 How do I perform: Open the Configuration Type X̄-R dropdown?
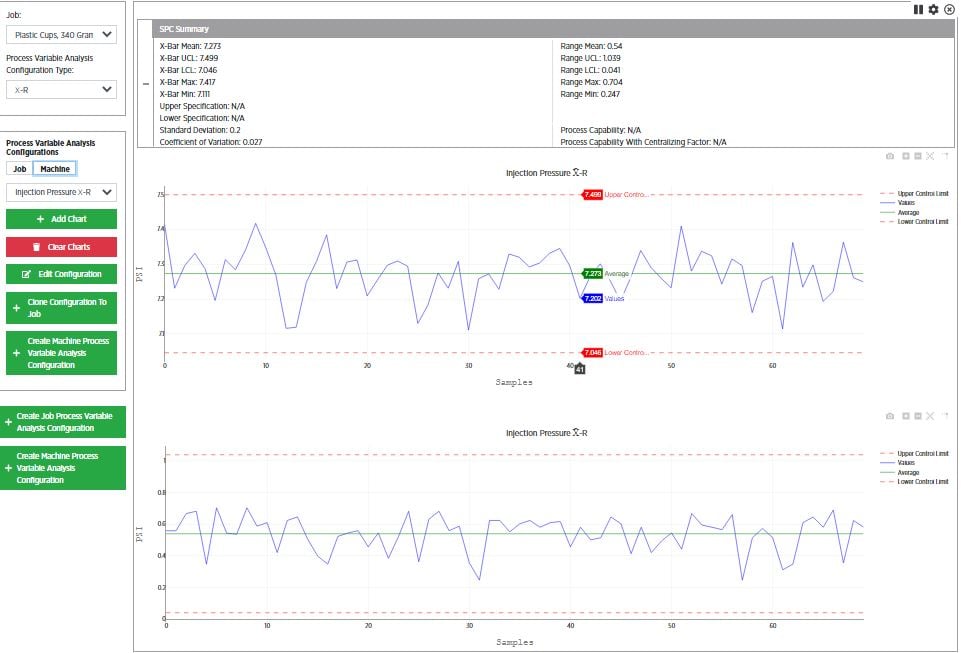tap(62, 89)
